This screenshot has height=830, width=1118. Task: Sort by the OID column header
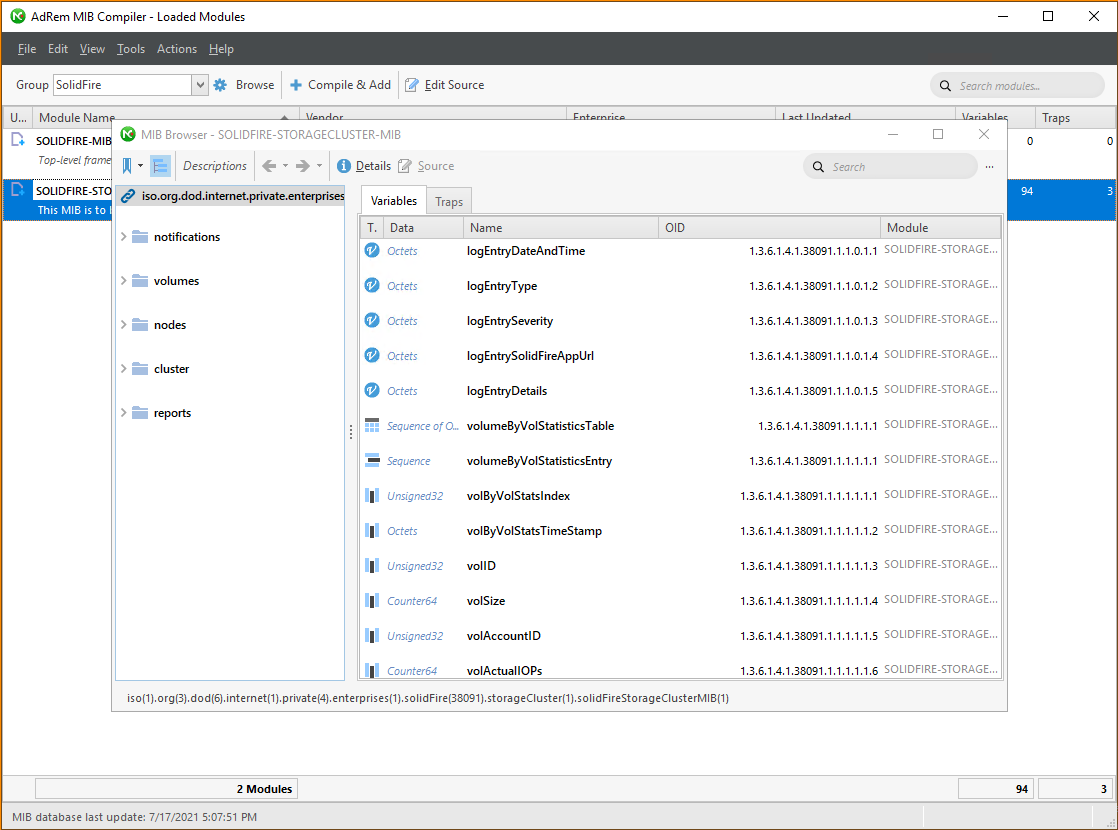pyautogui.click(x=769, y=228)
